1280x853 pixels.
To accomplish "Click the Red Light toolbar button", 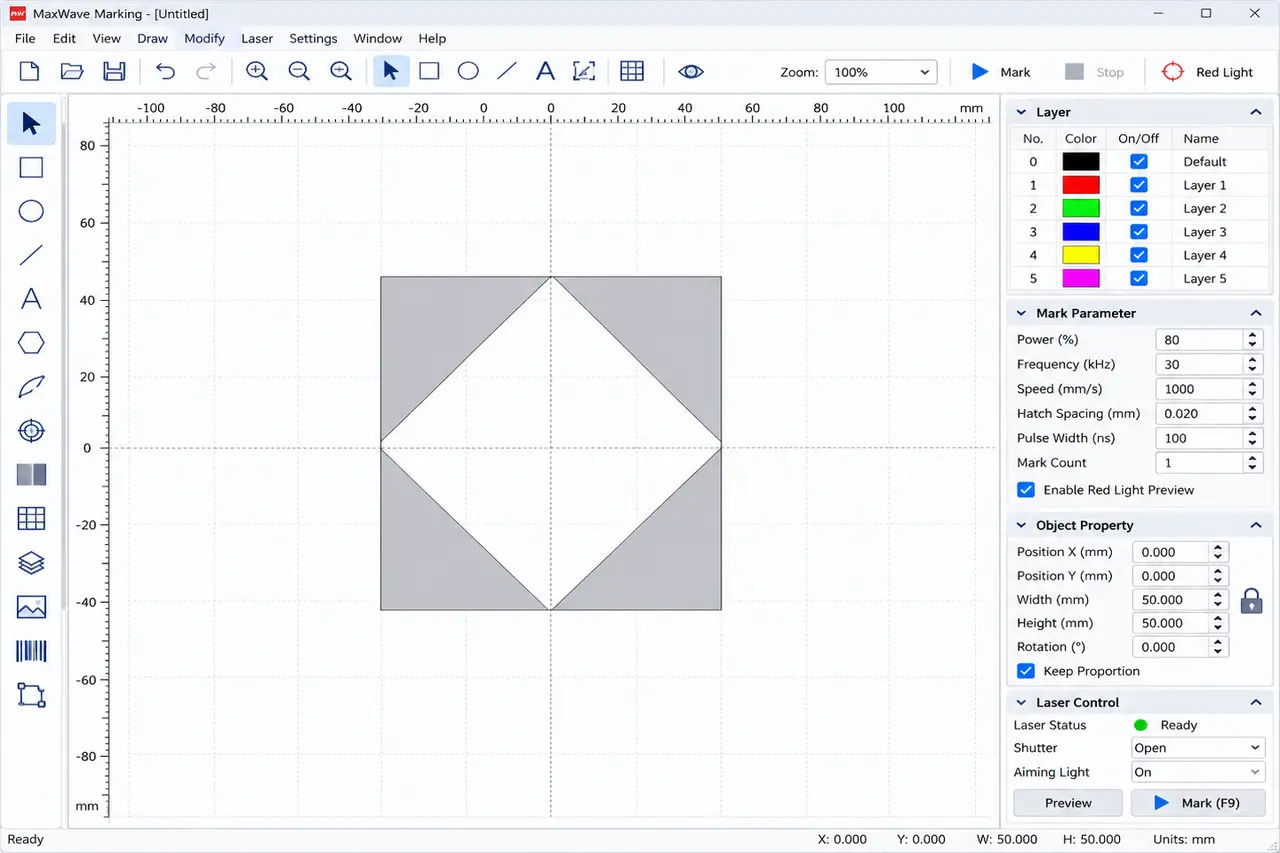I will coord(1207,72).
